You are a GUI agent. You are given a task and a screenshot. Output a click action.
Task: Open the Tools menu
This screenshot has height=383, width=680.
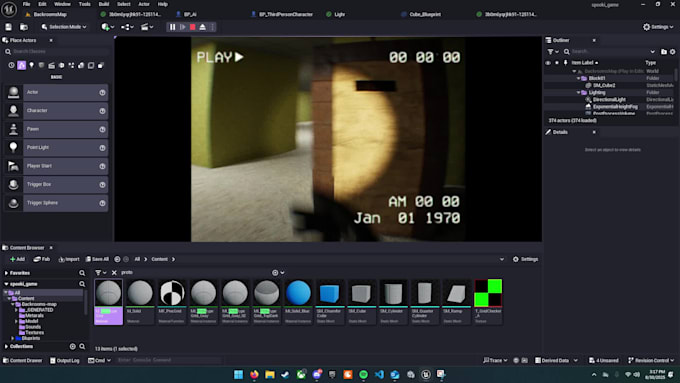coord(85,4)
